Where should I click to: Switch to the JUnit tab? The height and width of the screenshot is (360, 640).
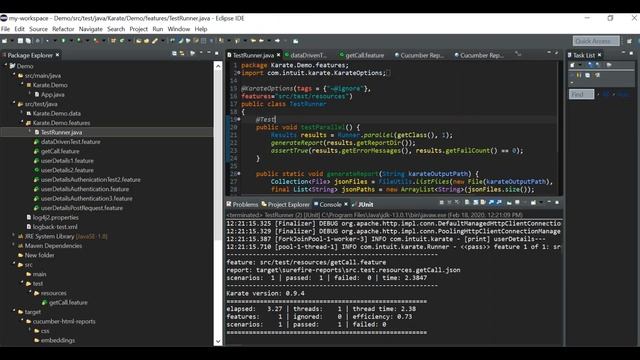[362, 204]
